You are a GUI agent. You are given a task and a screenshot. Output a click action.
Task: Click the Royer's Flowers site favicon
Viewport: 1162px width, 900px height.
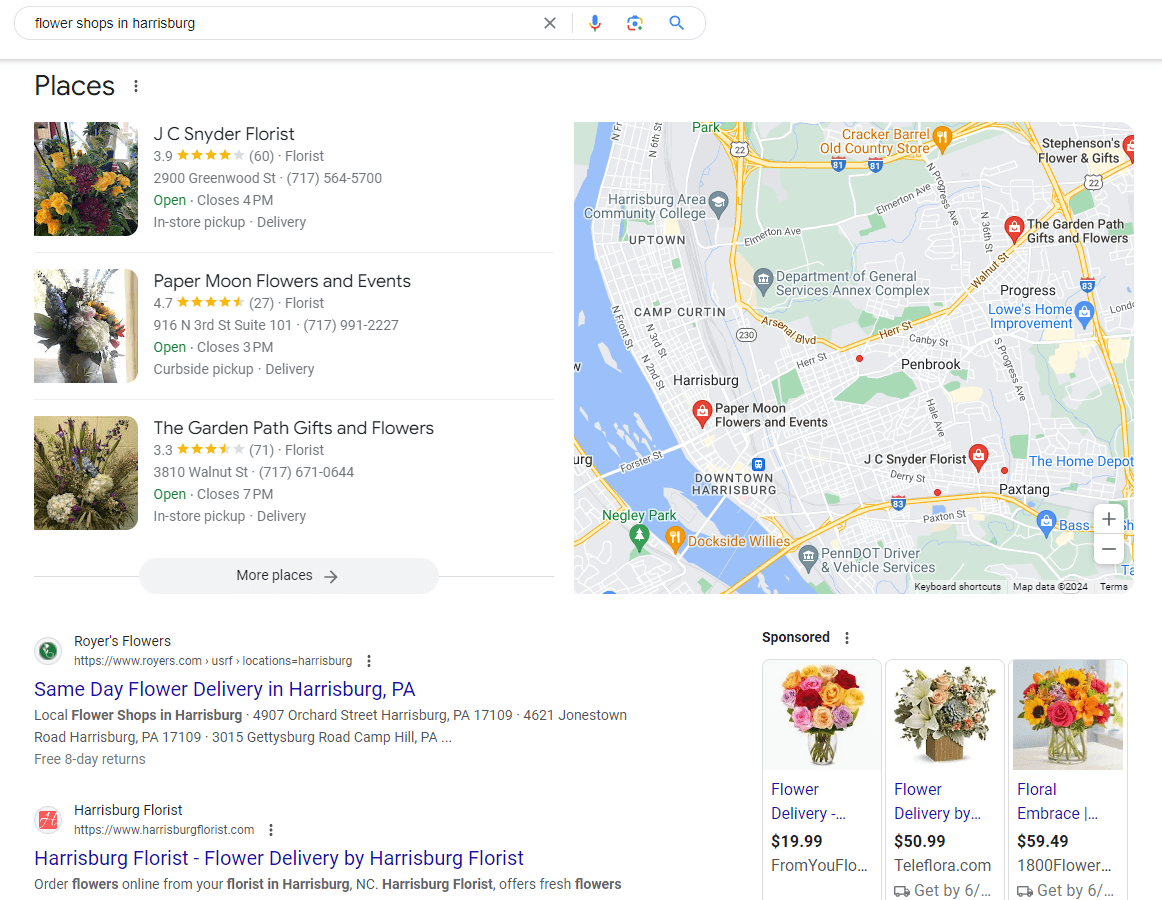(48, 651)
